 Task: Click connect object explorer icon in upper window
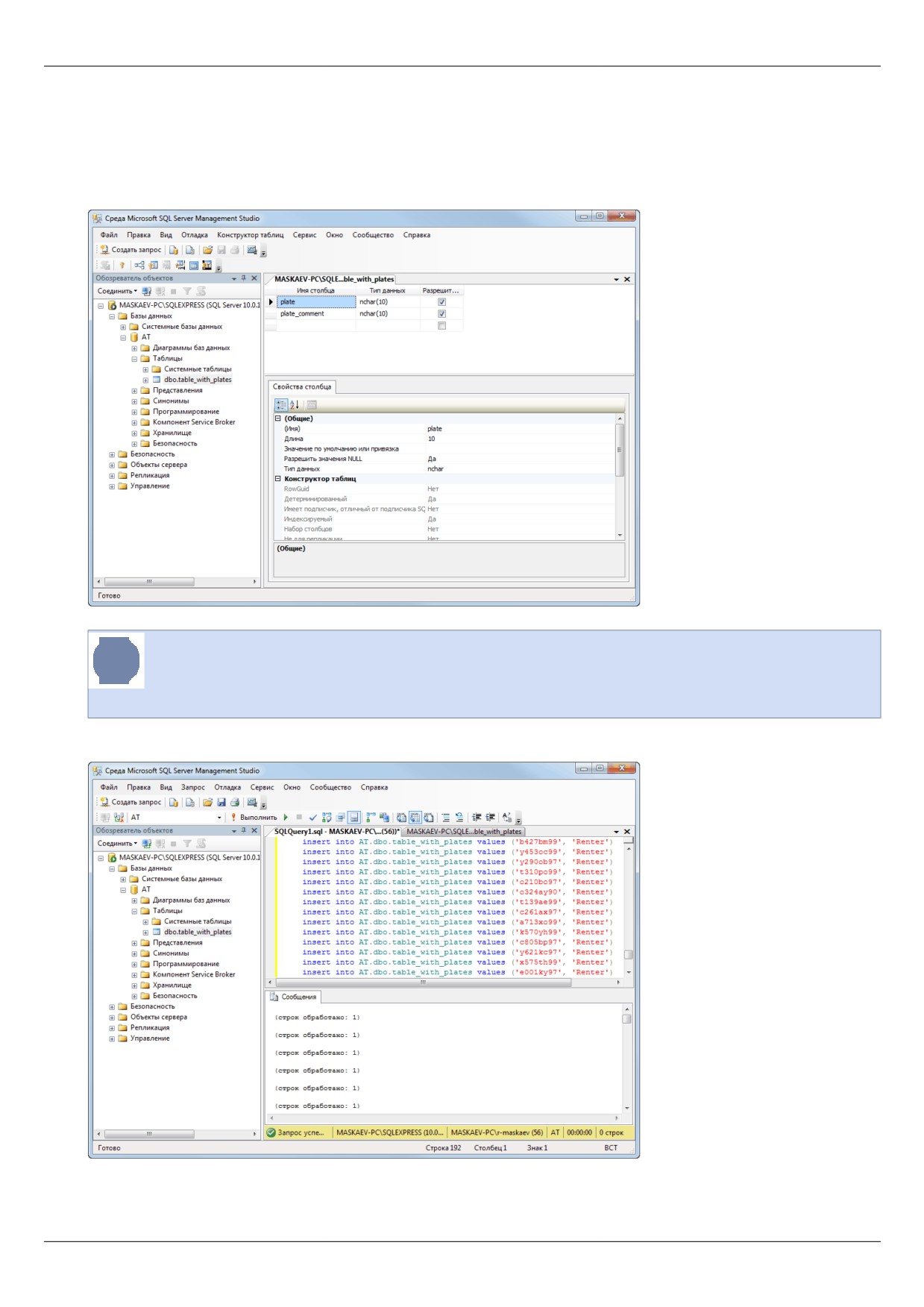(147, 291)
